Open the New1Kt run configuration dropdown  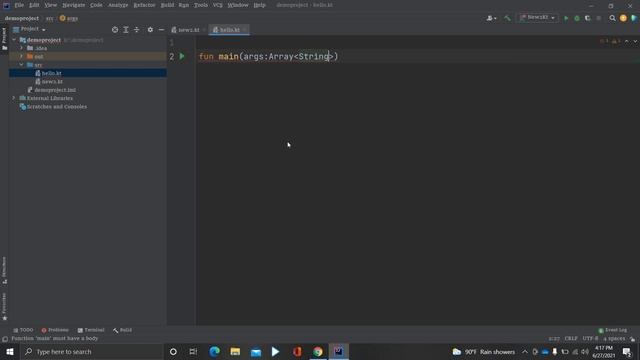click(538, 18)
